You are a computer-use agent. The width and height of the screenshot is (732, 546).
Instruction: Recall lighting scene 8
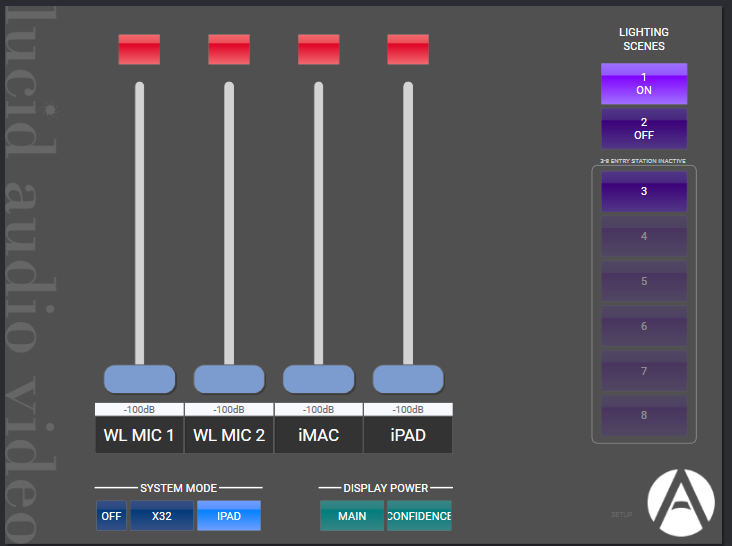(644, 415)
